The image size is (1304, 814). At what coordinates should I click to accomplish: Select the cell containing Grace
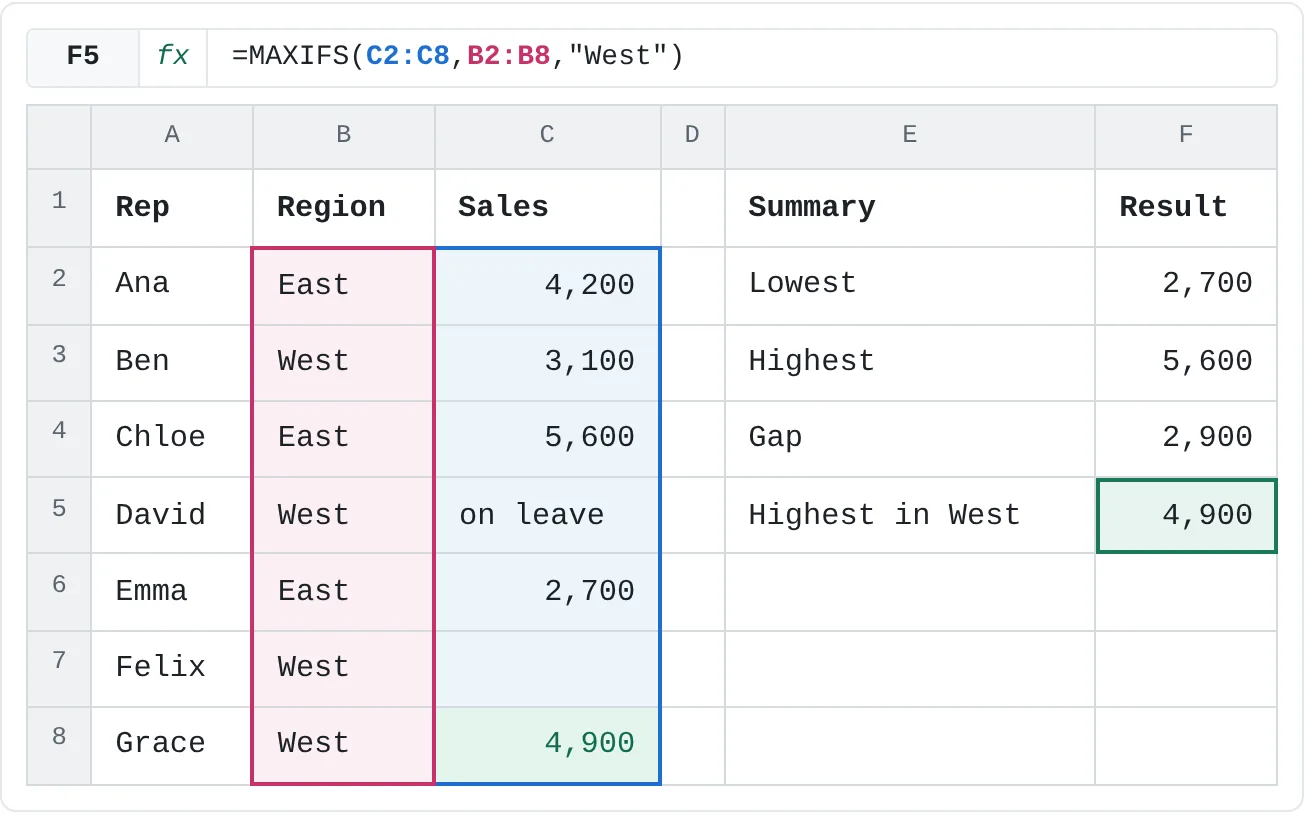pos(172,746)
